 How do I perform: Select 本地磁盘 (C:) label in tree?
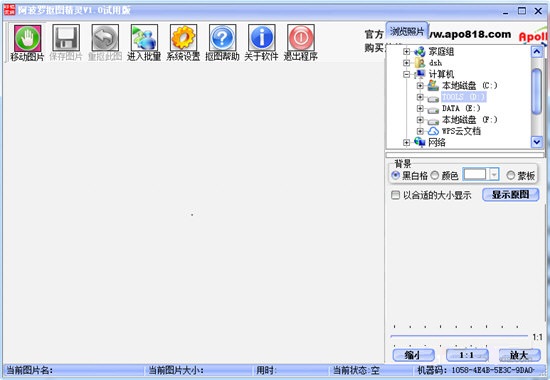pos(469,86)
